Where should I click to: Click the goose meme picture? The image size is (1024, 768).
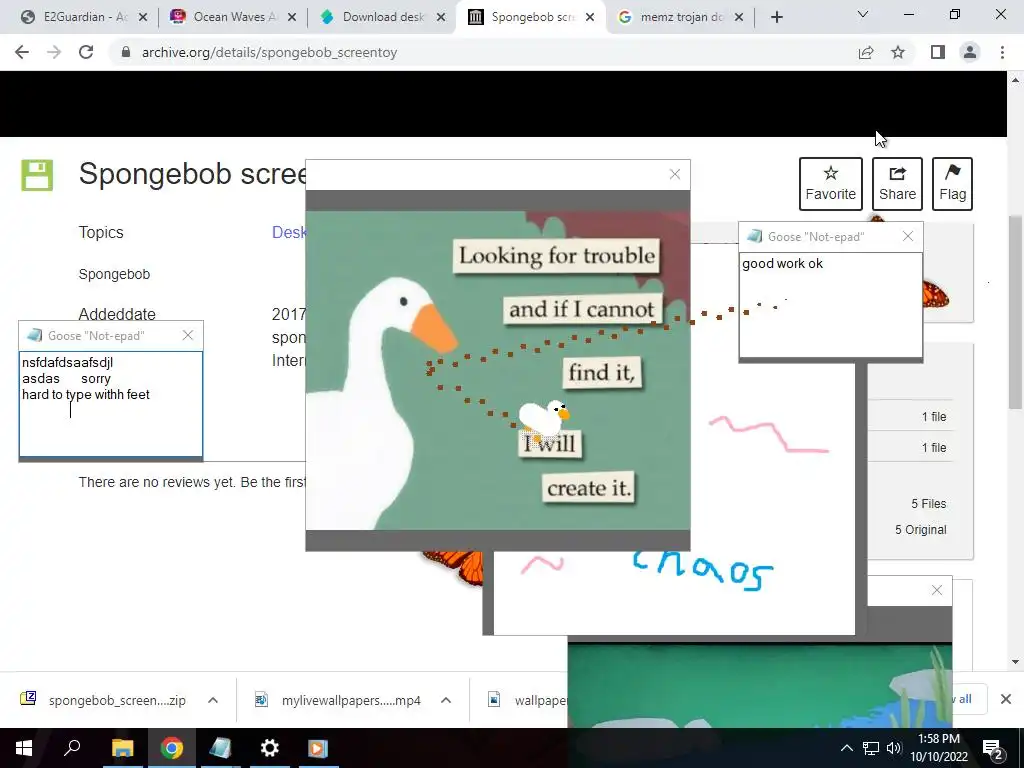(498, 370)
